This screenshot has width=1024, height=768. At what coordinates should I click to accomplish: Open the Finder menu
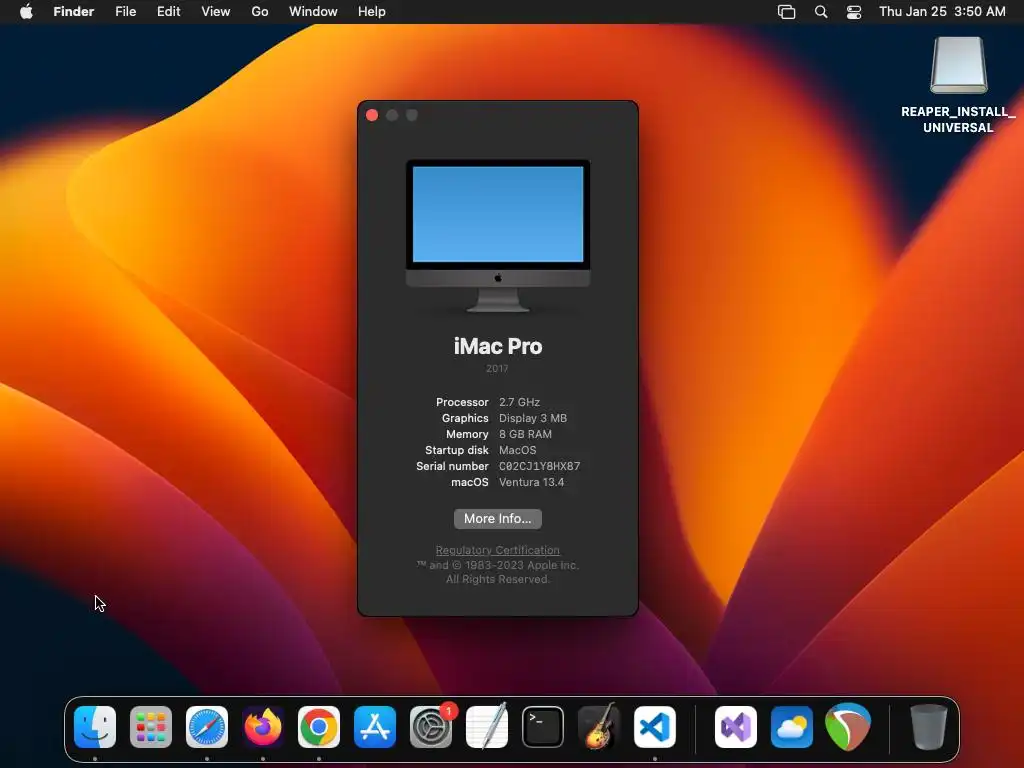pyautogui.click(x=74, y=12)
